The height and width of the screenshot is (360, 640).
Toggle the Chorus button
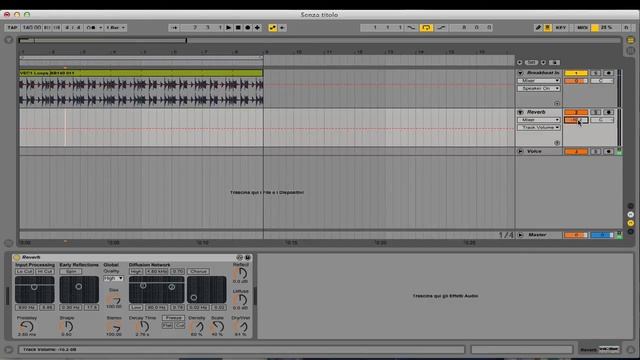point(198,271)
